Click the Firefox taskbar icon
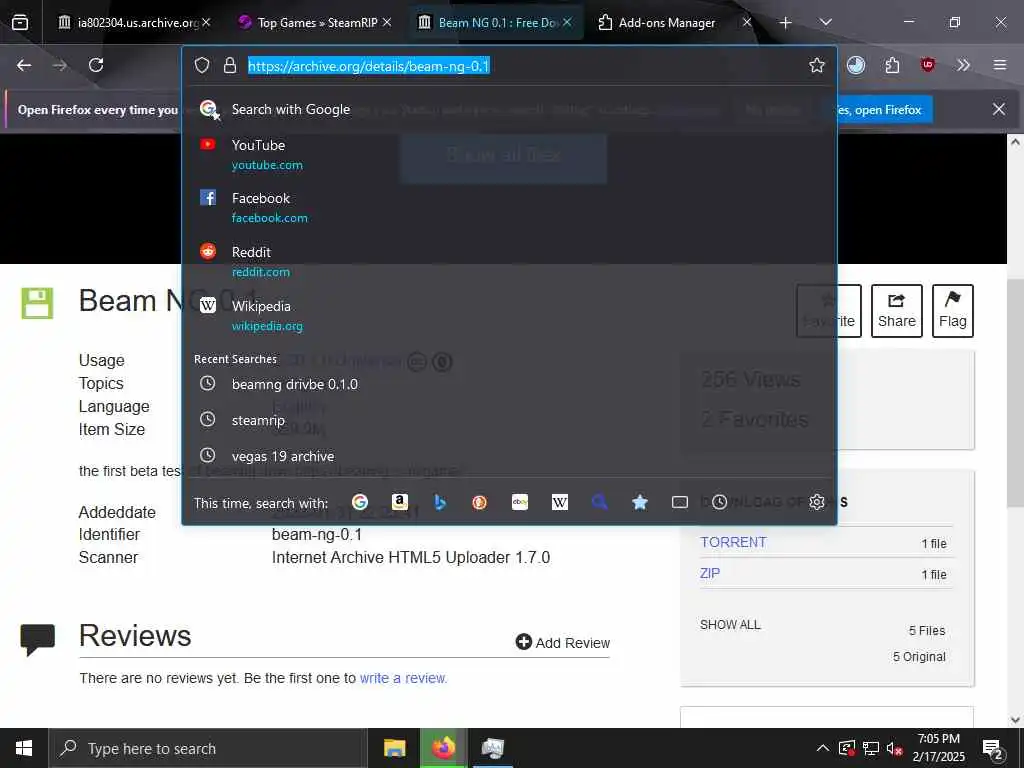This screenshot has width=1024, height=768. click(443, 748)
